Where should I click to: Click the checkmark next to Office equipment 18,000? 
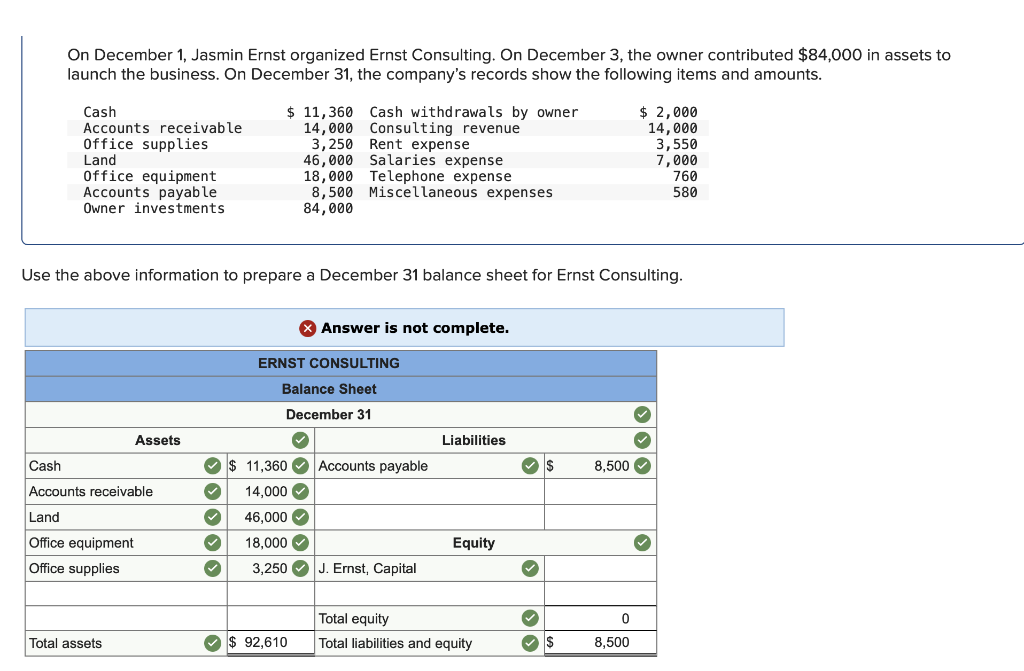pos(301,543)
